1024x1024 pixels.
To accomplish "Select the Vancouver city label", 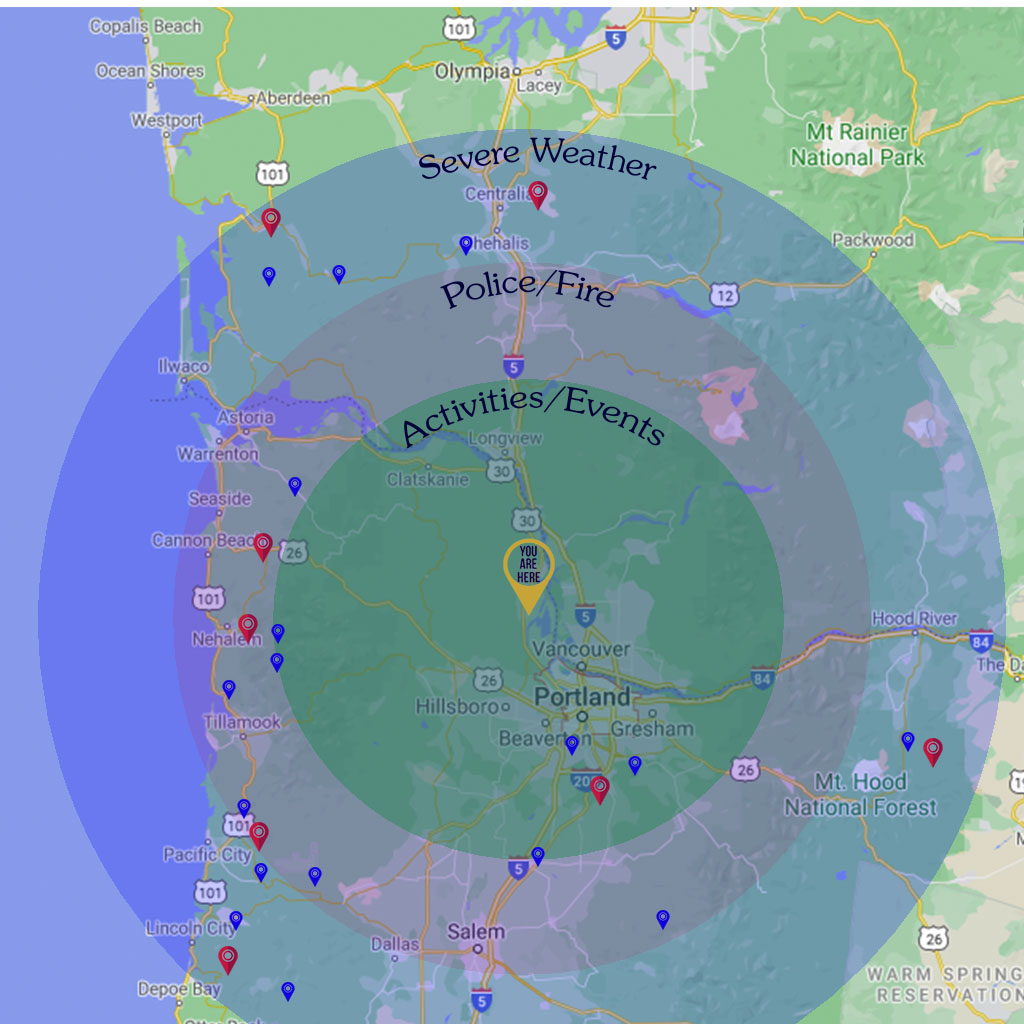I will coord(581,649).
